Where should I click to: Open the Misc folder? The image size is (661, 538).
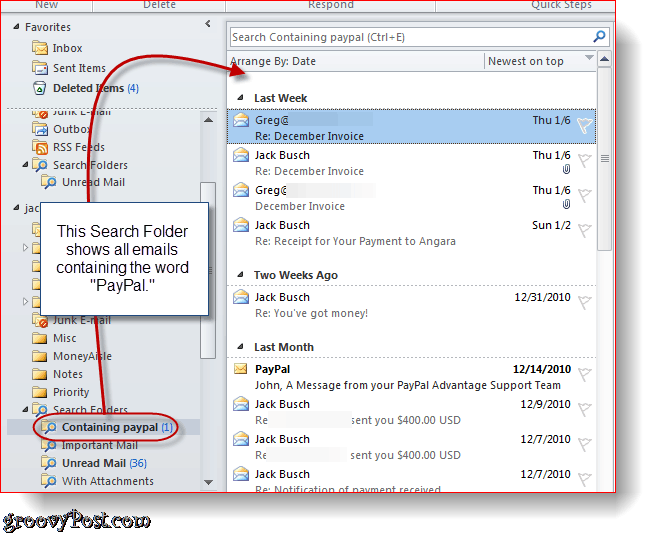54,338
